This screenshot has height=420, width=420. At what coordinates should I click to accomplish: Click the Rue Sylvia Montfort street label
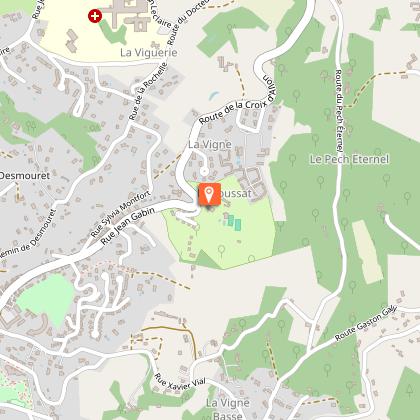pyautogui.click(x=121, y=214)
